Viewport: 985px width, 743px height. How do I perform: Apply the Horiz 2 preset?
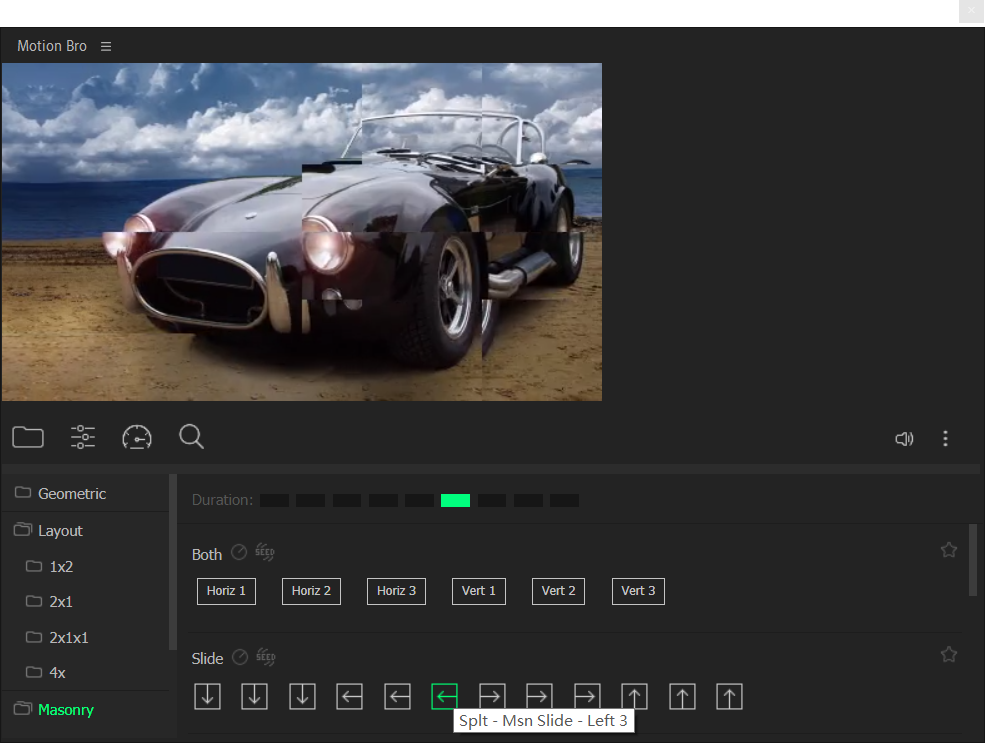pos(311,591)
